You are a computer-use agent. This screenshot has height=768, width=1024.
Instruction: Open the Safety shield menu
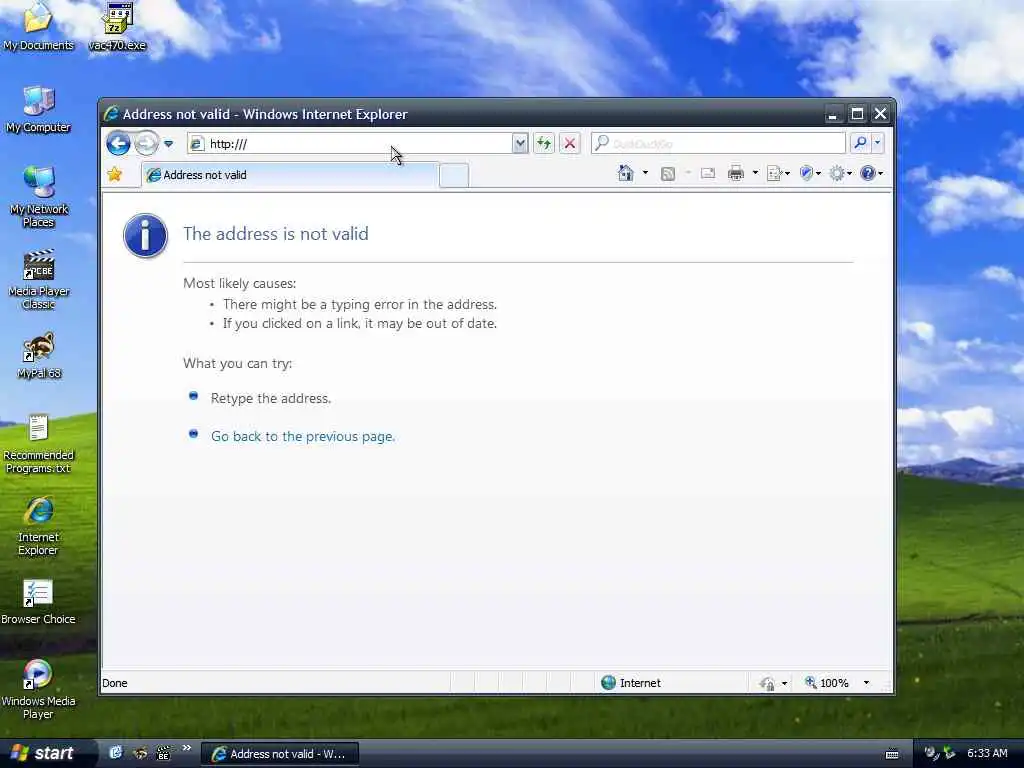click(810, 173)
